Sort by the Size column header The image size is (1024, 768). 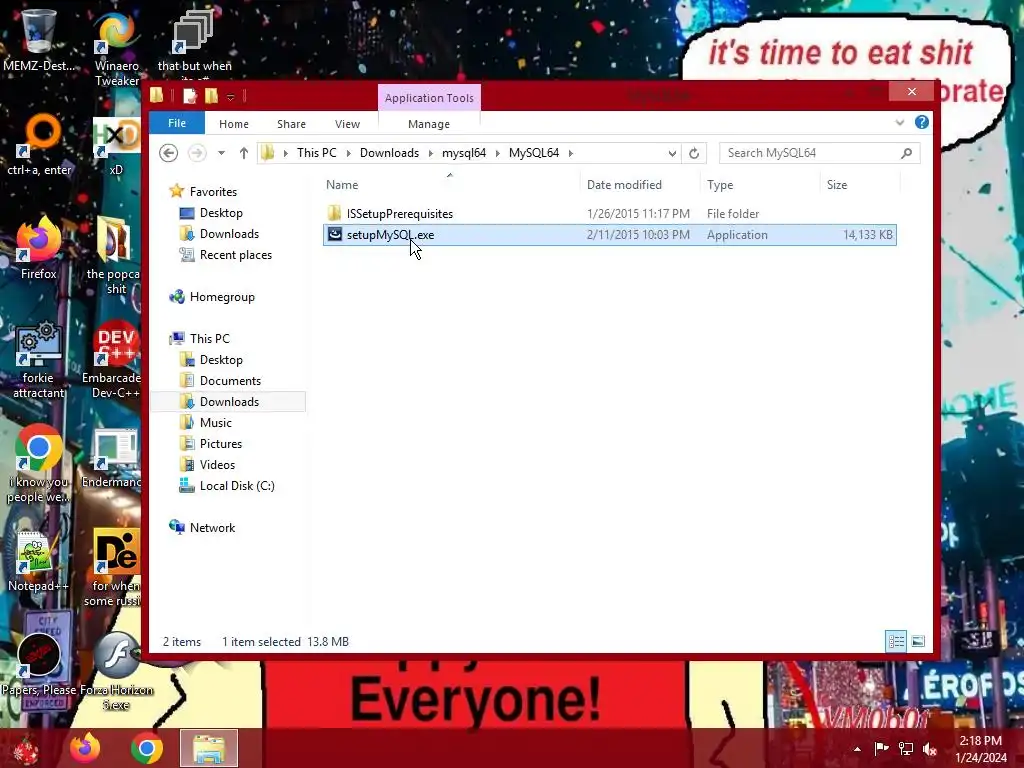(x=859, y=185)
